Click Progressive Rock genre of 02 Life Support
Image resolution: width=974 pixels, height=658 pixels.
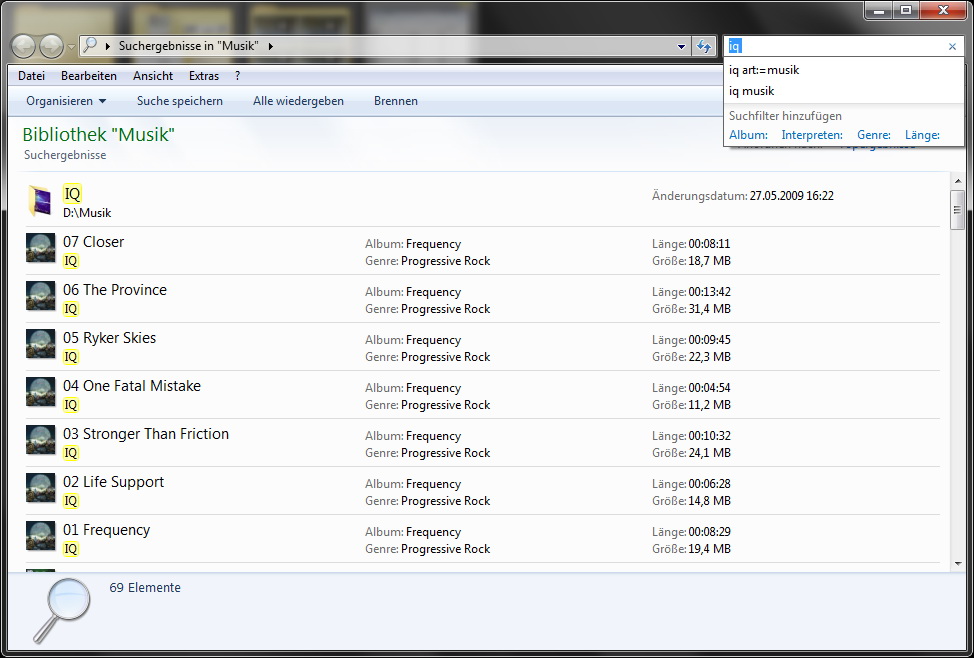[445, 501]
